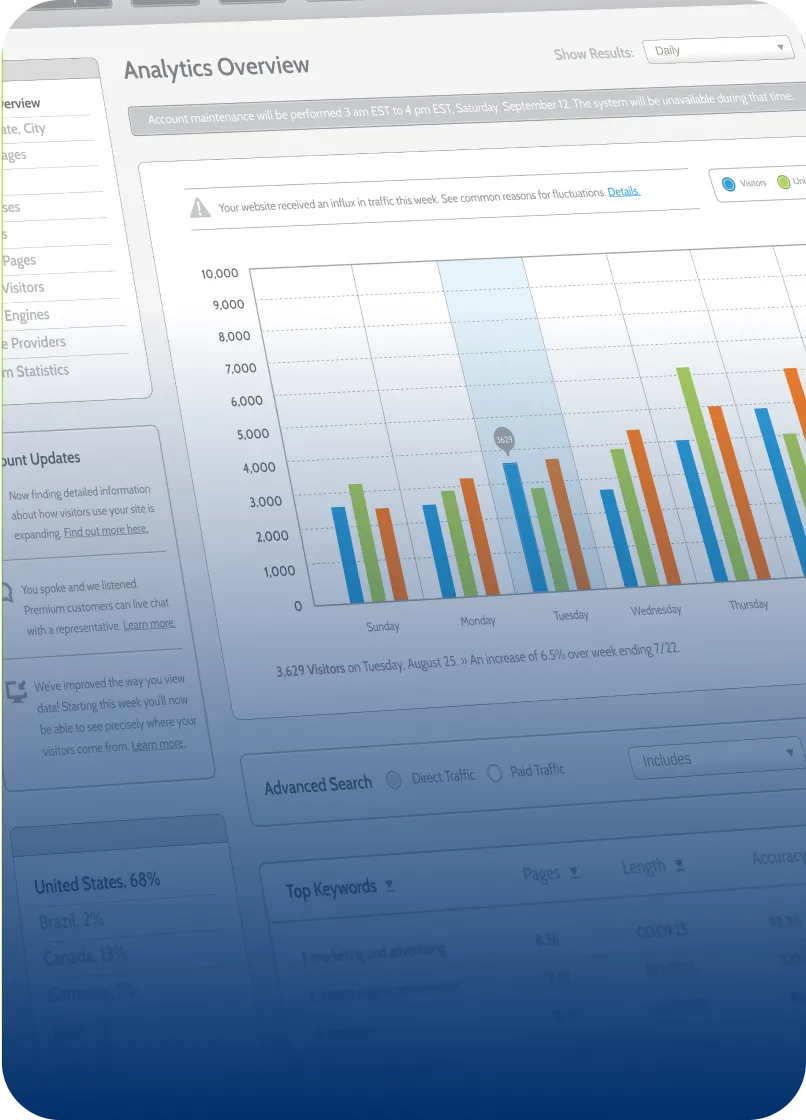Click the account maintenance notice banner
The height and width of the screenshot is (1120, 806).
click(465, 109)
